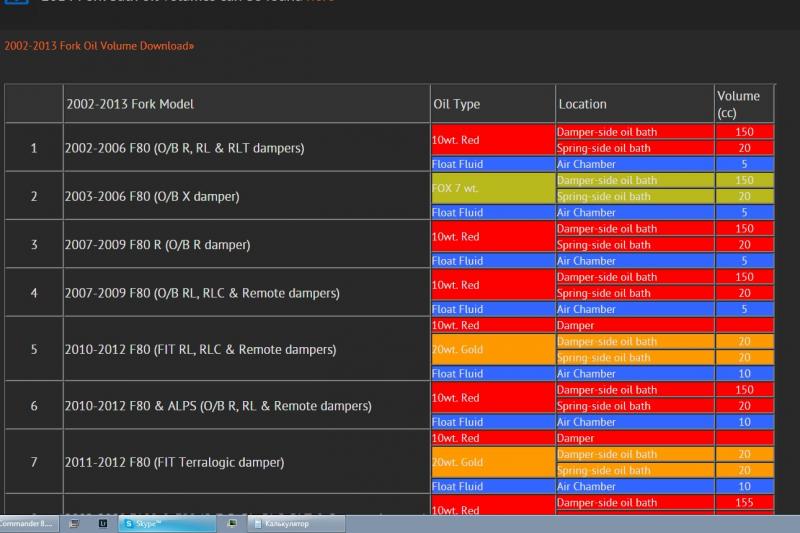The height and width of the screenshot is (533, 800).
Task: Click 'Float Fluid' cell in row 6
Action: 493,422
